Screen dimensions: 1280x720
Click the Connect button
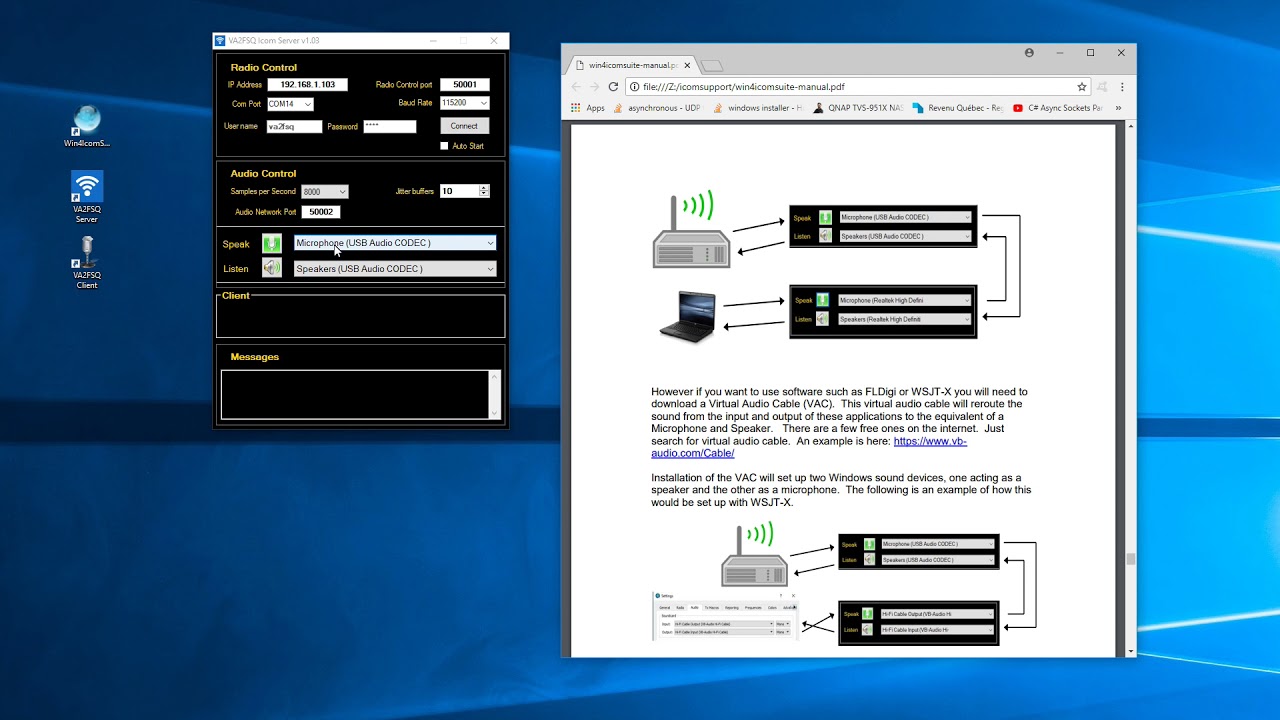click(464, 126)
